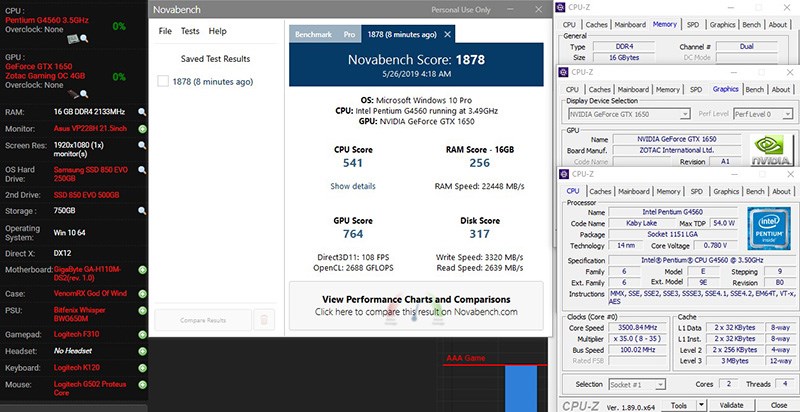The image size is (800, 412).
Task: Select Graphics tab in the middle CPU-Z window
Action: [726, 89]
